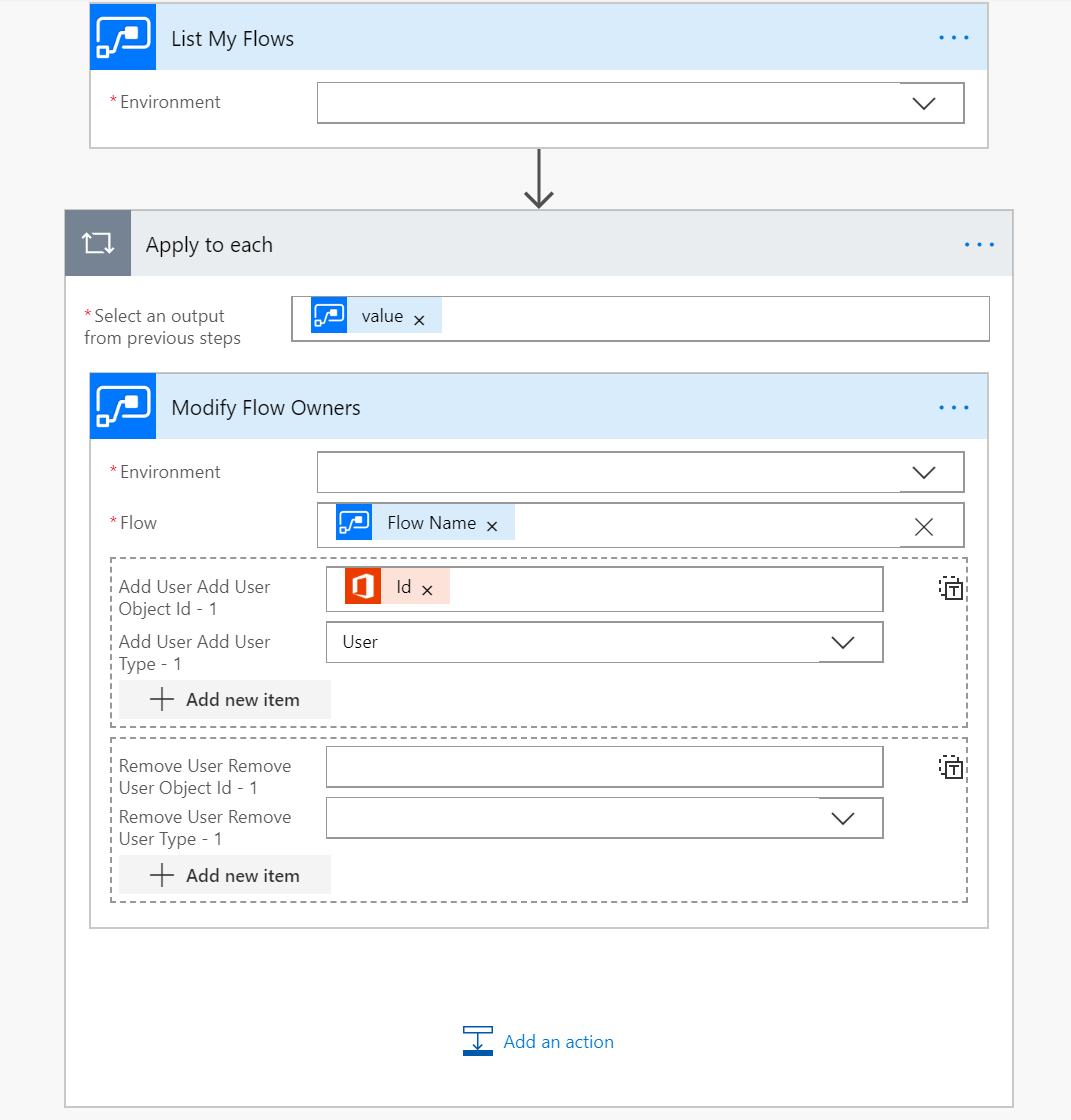Image resolution: width=1071 pixels, height=1120 pixels.
Task: Open the Remove User Type dropdown
Action: click(x=843, y=817)
